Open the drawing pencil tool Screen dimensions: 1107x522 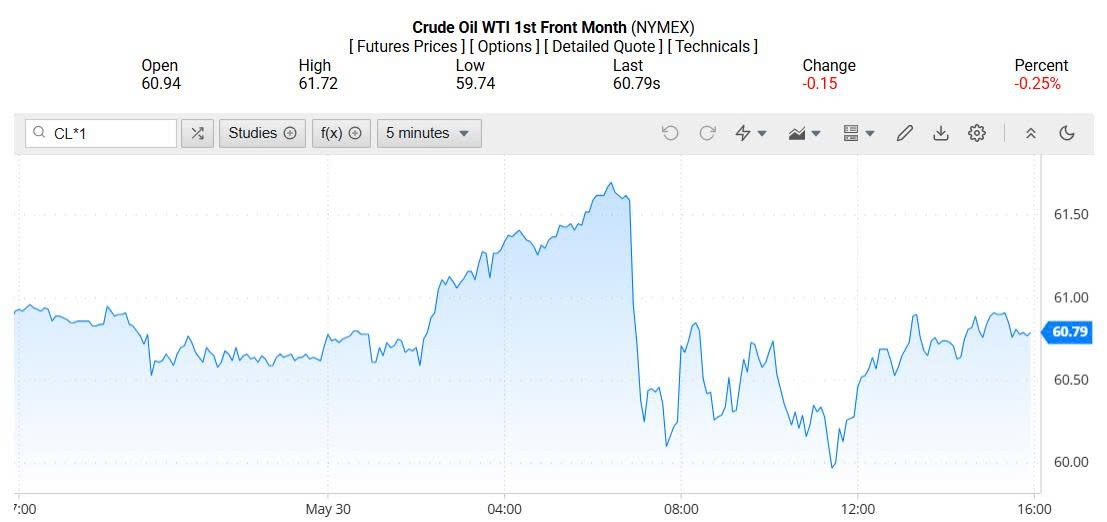coord(905,133)
